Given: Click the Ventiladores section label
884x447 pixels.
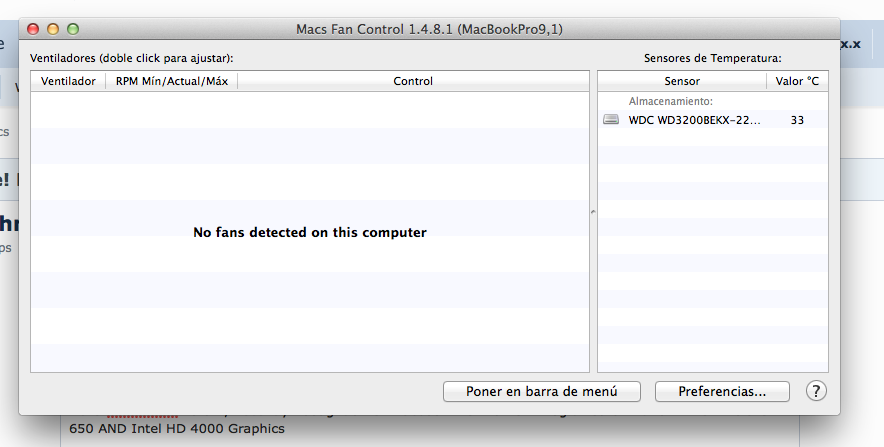Looking at the screenshot, I should click(x=132, y=58).
